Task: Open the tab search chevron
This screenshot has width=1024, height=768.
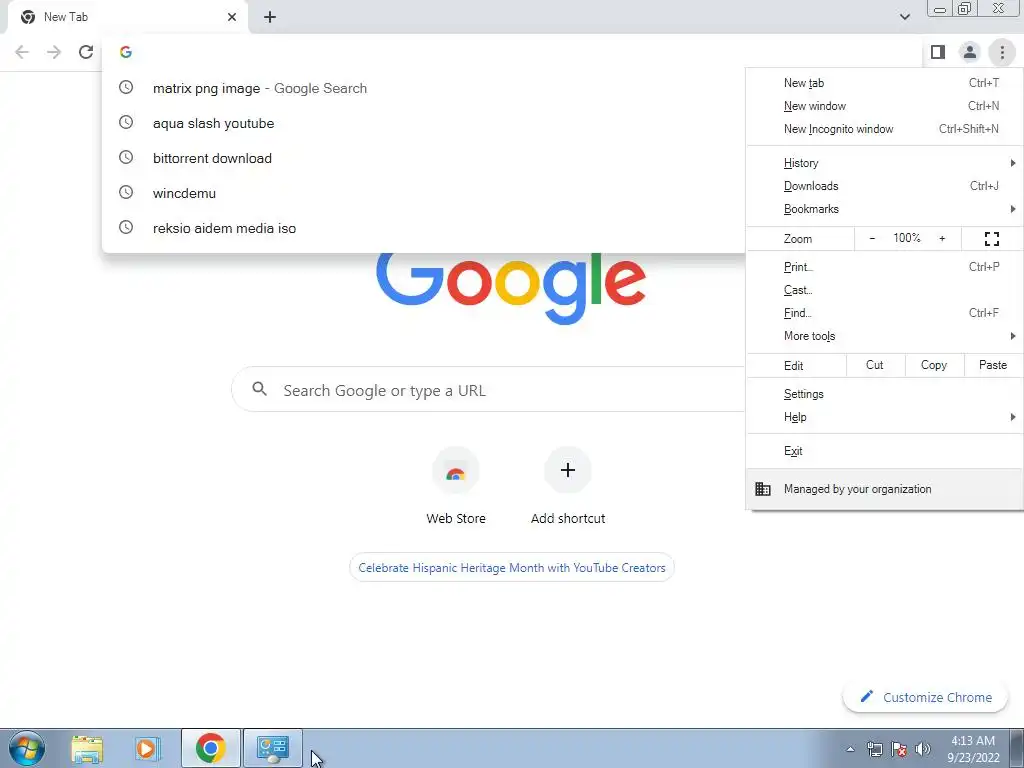Action: coord(904,17)
